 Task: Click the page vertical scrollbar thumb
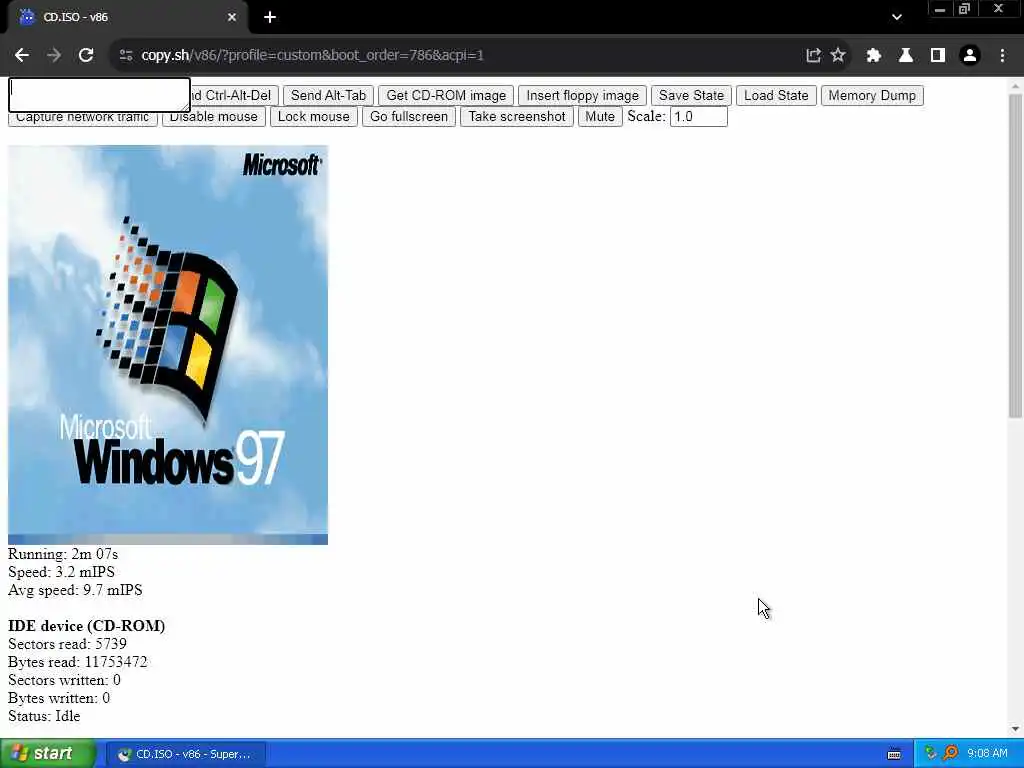[x=1015, y=255]
